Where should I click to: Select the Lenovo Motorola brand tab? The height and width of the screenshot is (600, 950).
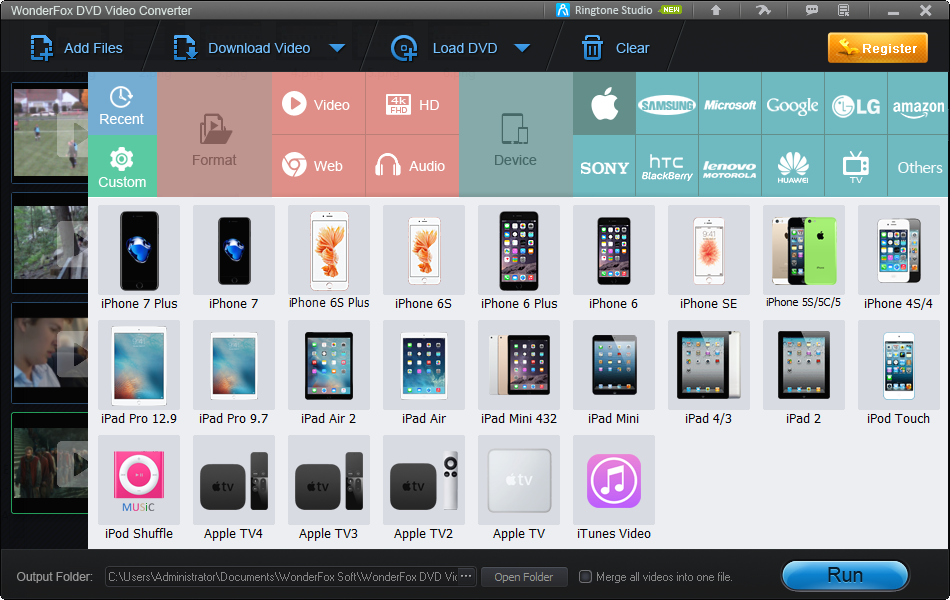(730, 166)
